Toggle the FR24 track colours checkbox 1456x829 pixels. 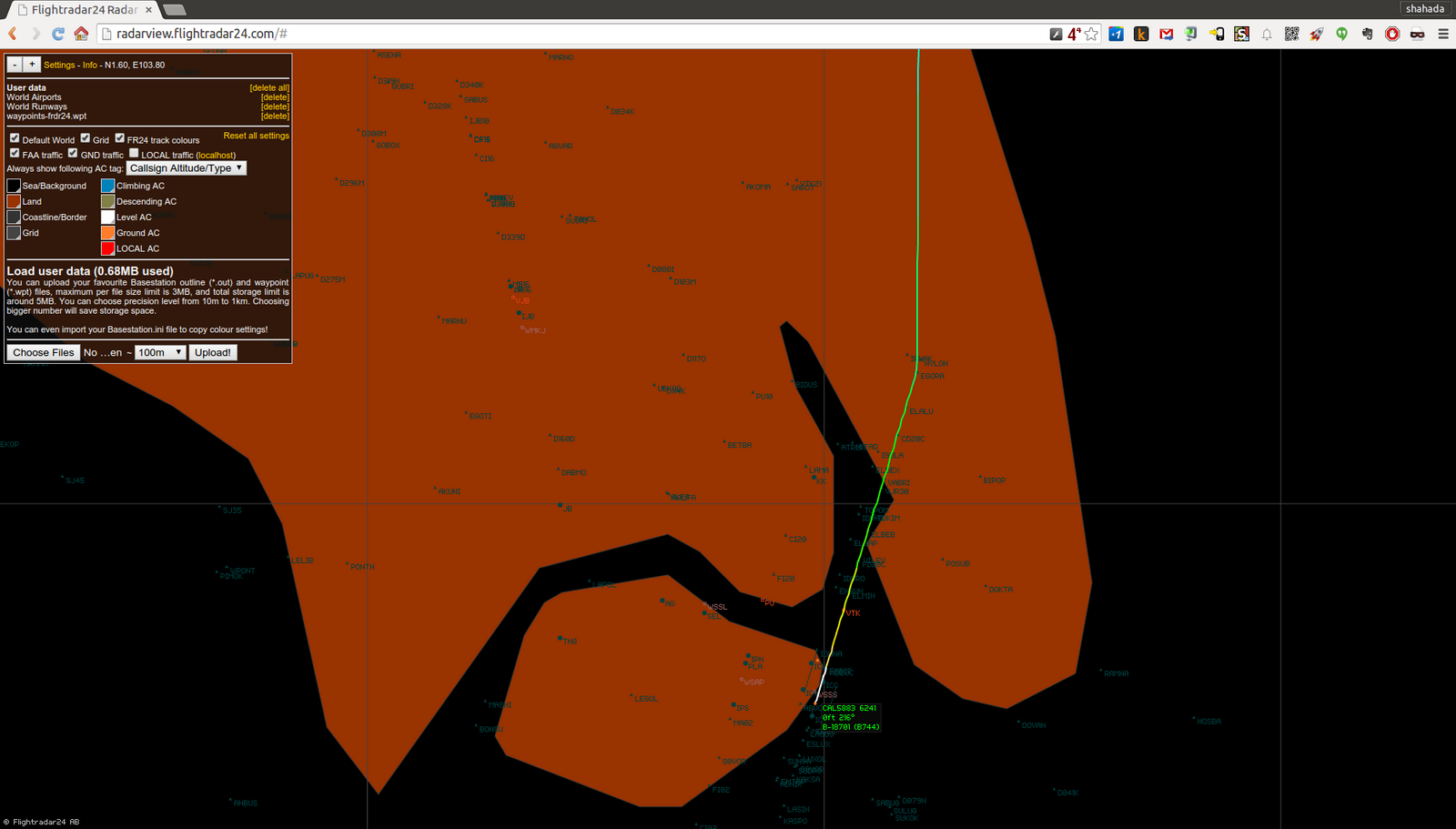119,138
